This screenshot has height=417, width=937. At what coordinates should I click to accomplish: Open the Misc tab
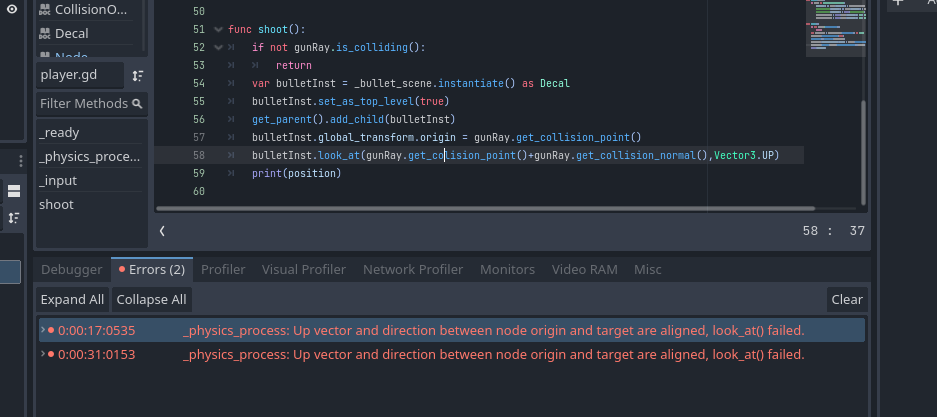coord(648,269)
